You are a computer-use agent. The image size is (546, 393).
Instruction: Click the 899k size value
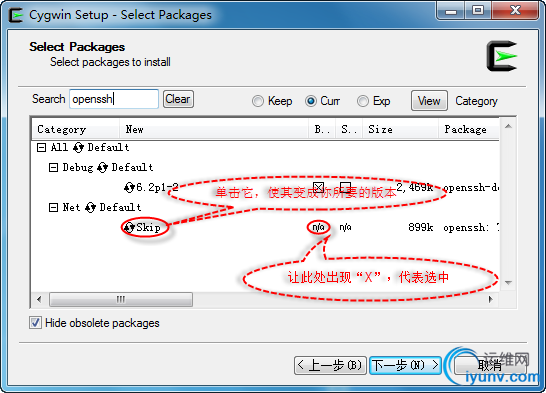pos(421,228)
